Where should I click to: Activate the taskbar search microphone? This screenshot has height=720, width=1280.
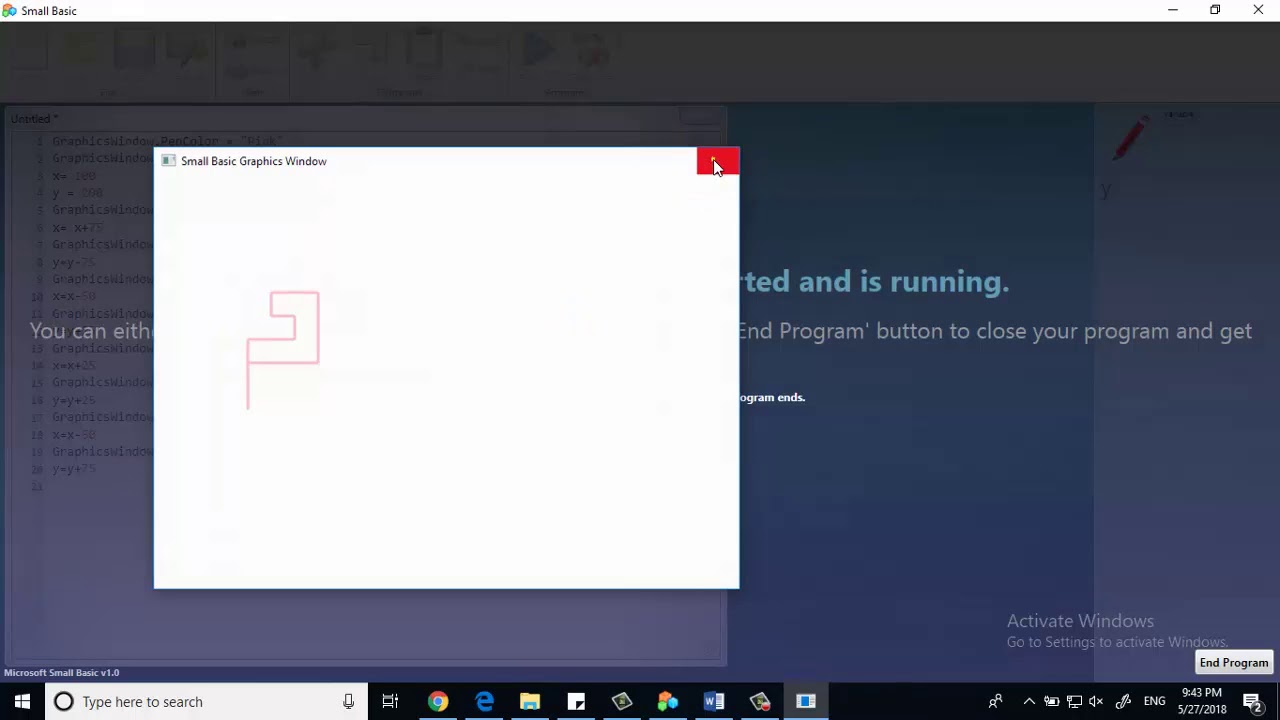pyautogui.click(x=348, y=702)
